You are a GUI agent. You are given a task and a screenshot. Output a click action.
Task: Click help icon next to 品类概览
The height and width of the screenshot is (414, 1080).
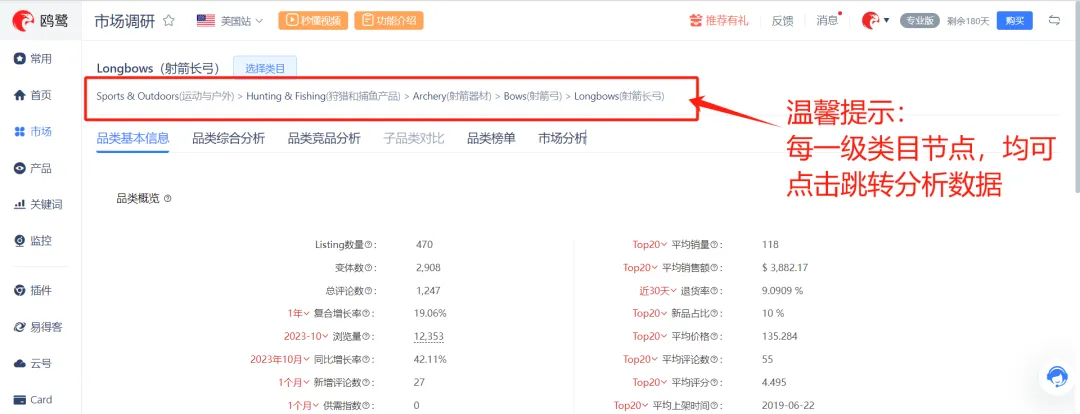coord(167,199)
